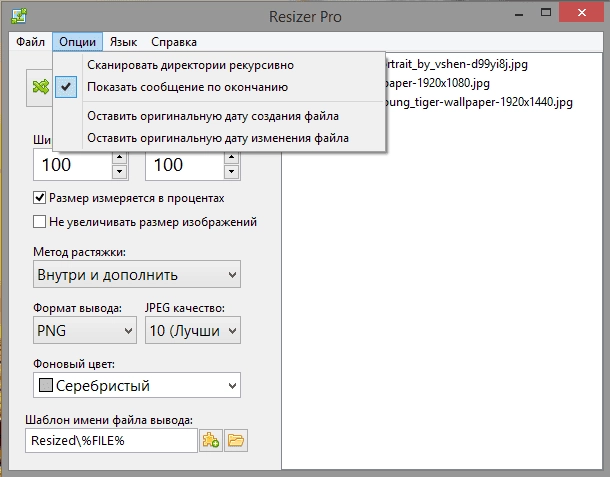Open the Справка menu
This screenshot has width=610, height=477.
coord(174,42)
